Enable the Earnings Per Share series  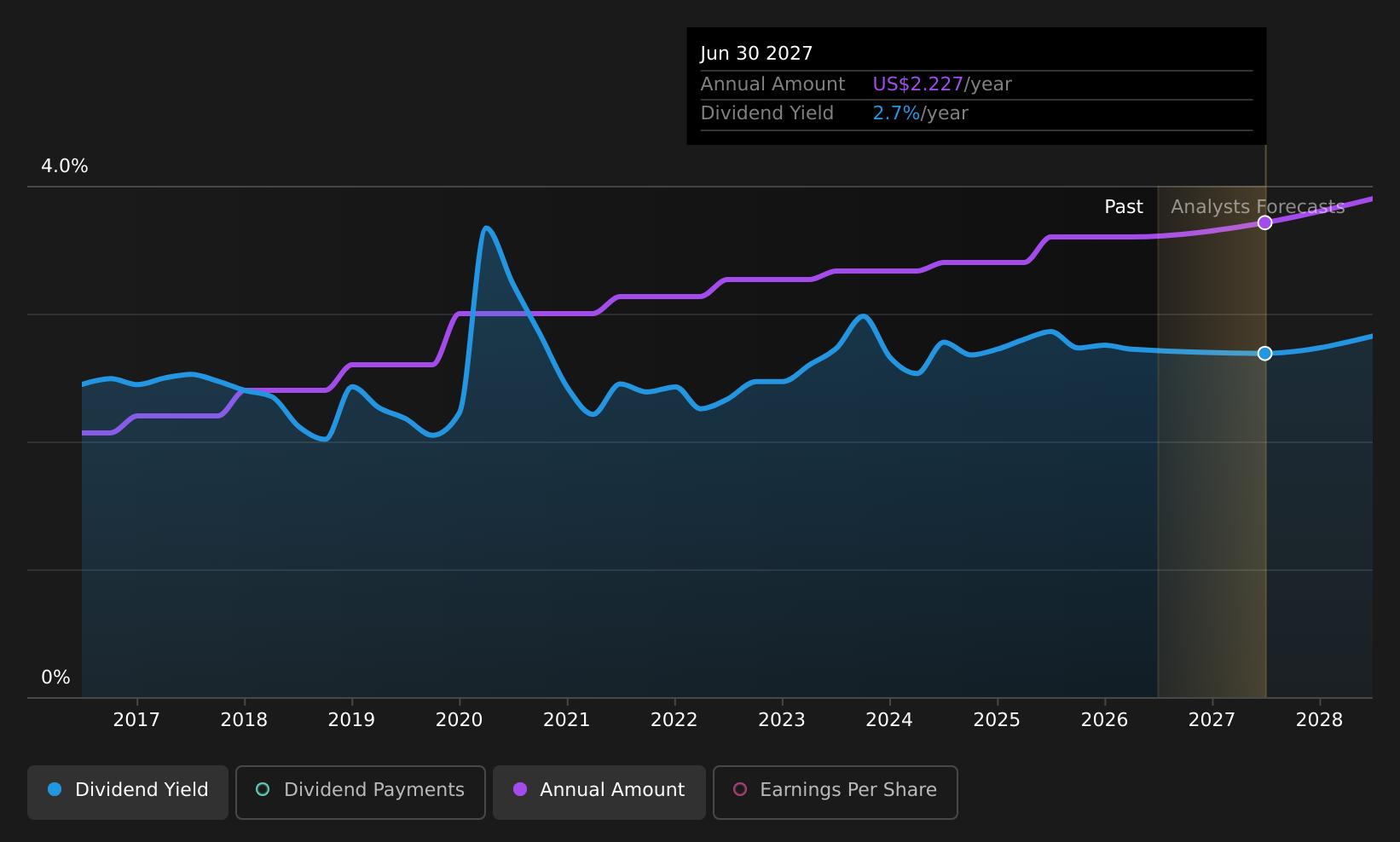click(836, 793)
